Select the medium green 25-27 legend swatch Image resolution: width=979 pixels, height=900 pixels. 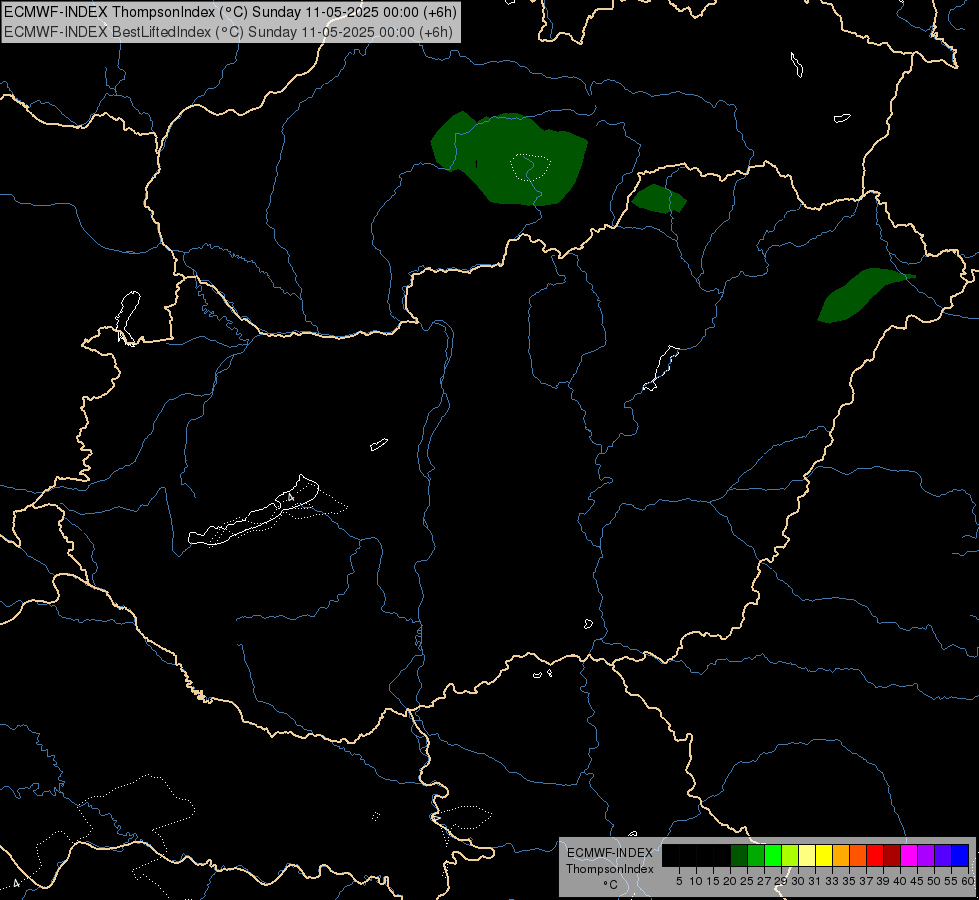[x=756, y=855]
